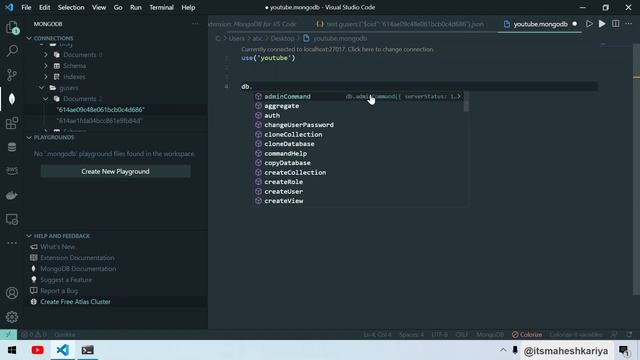Screen dimensions: 640x360
Task: Switch to VS Code in the taskbar
Action: 62,350
